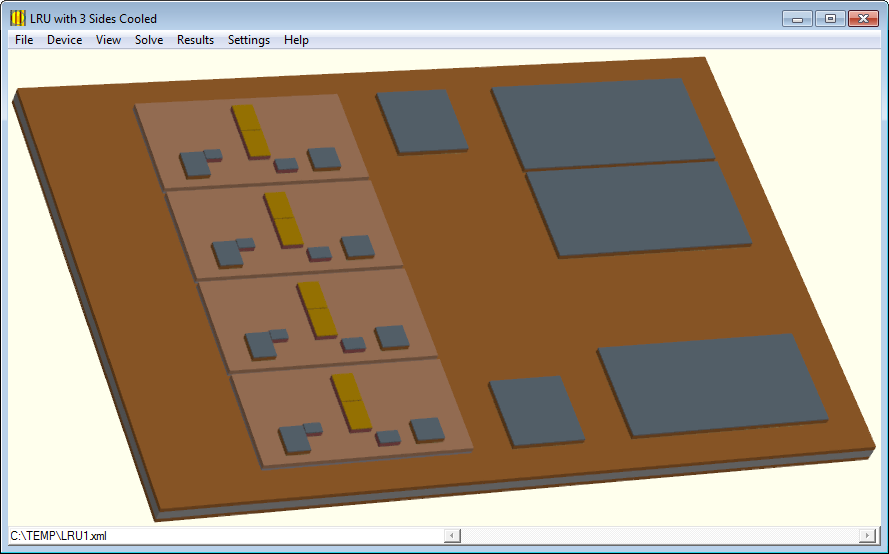The image size is (889, 554).
Task: Select the large gray block at bottom right
Action: (712, 384)
